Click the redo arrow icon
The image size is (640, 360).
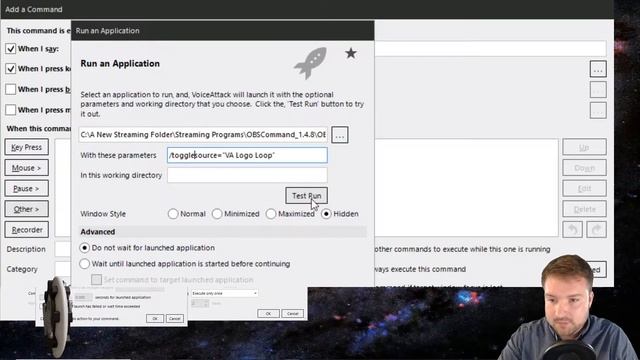[x=596, y=230]
